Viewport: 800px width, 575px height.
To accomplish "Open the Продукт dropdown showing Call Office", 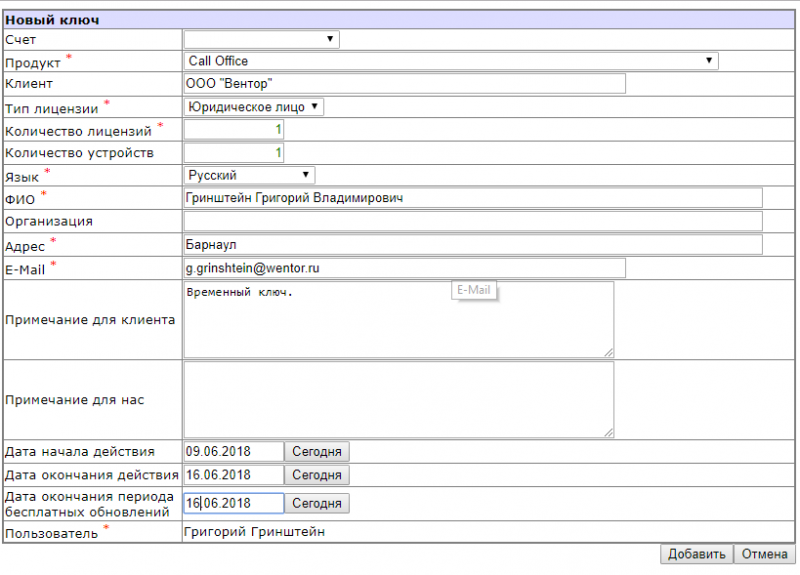I will pos(451,61).
